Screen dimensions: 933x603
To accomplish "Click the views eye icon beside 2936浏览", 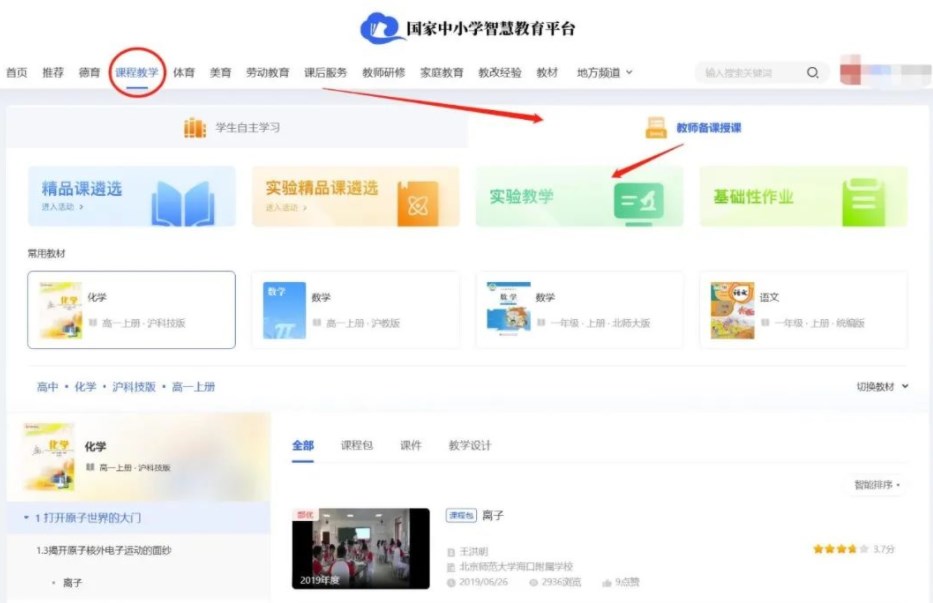I will tap(534, 582).
